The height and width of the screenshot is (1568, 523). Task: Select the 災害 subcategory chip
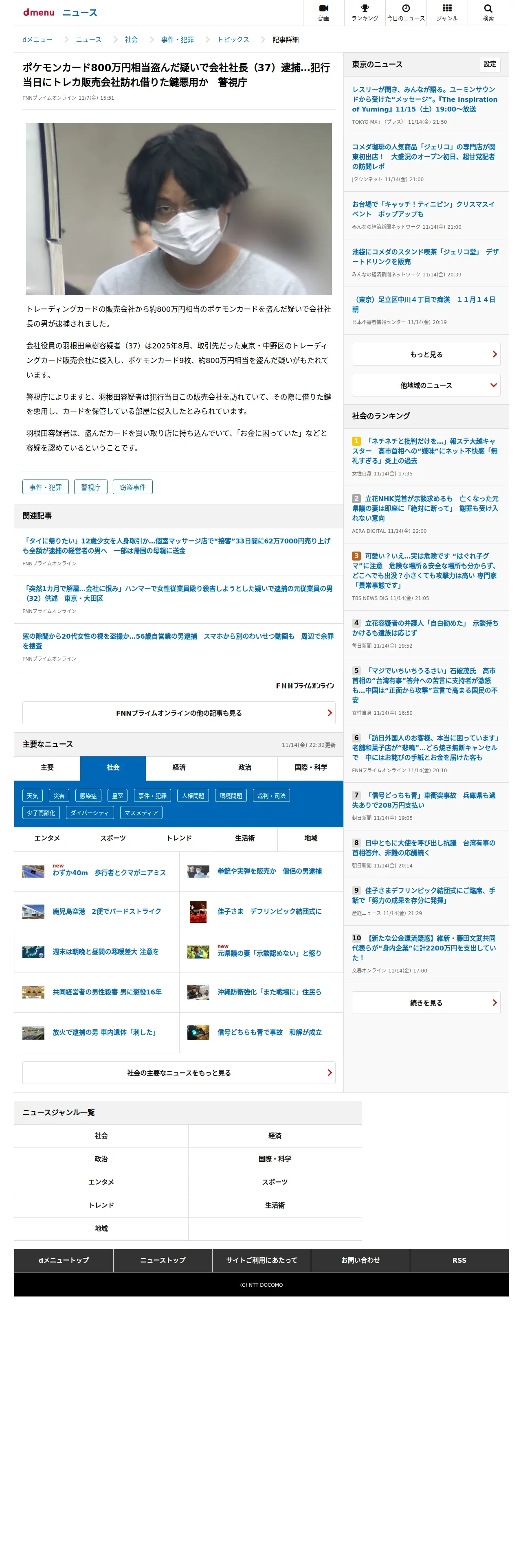(59, 795)
